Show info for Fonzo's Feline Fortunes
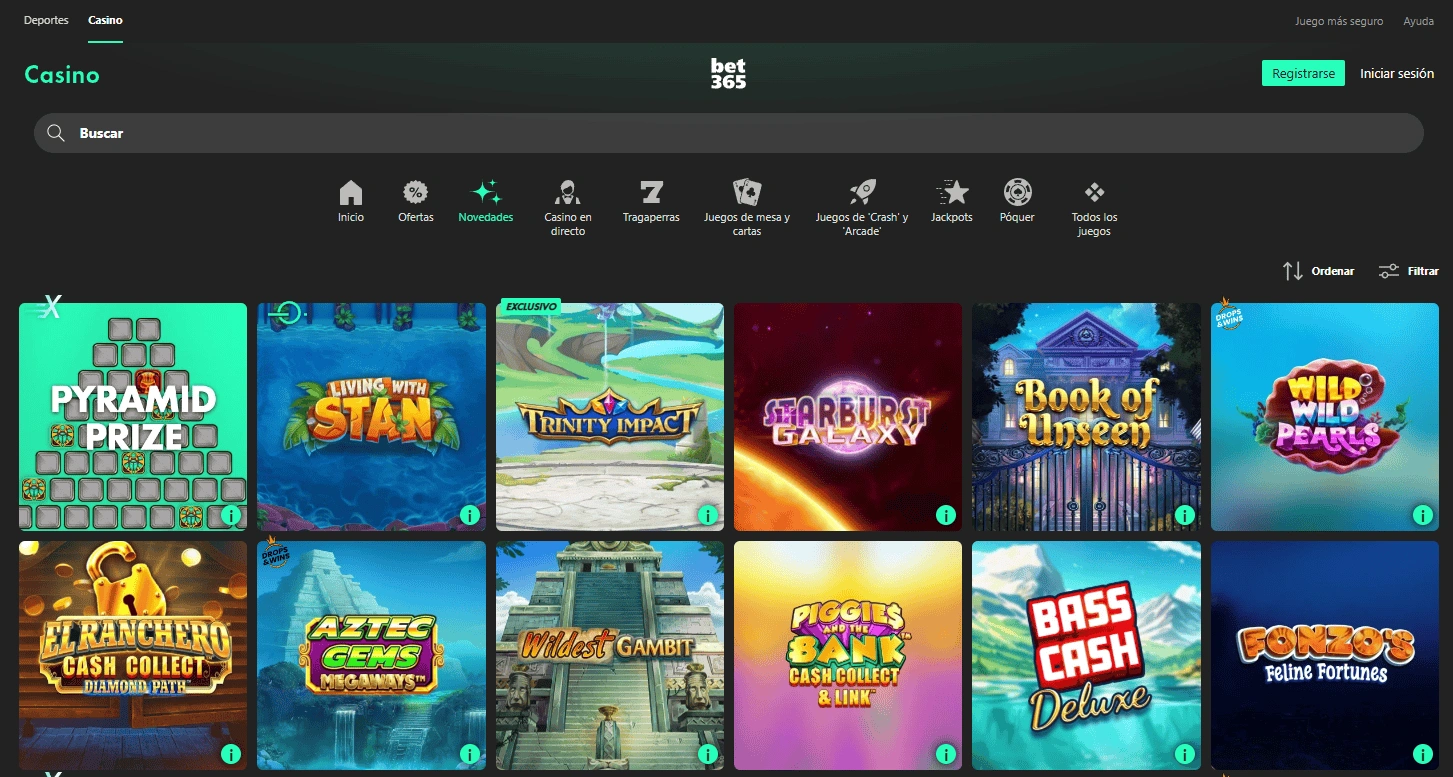This screenshot has height=777, width=1453. [1423, 754]
